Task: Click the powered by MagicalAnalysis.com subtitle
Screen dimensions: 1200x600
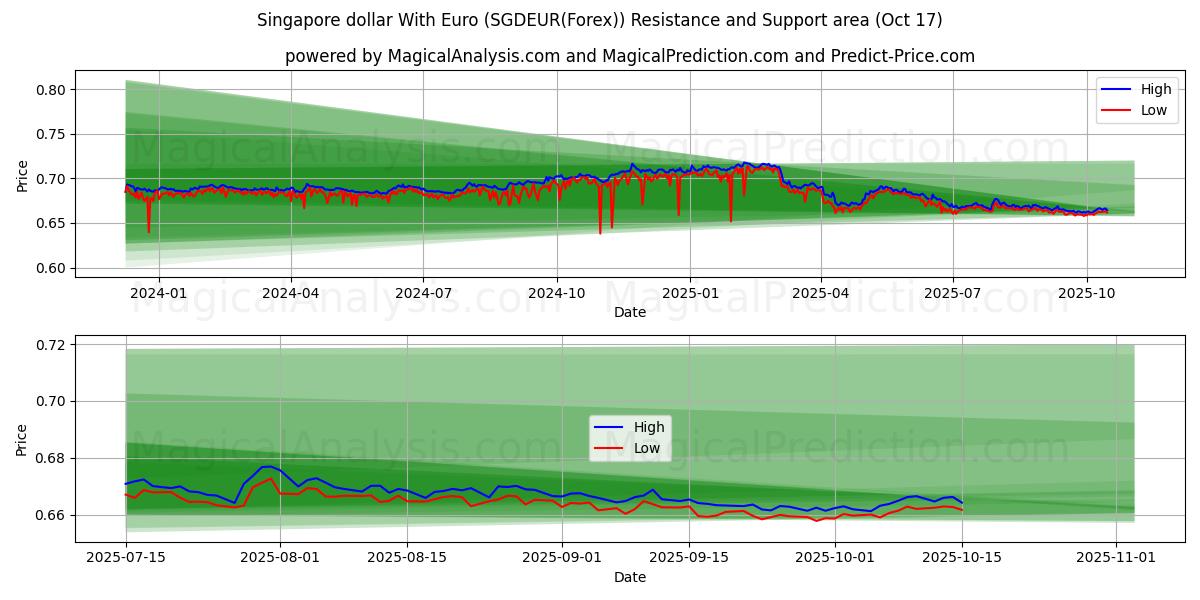Action: (x=629, y=56)
